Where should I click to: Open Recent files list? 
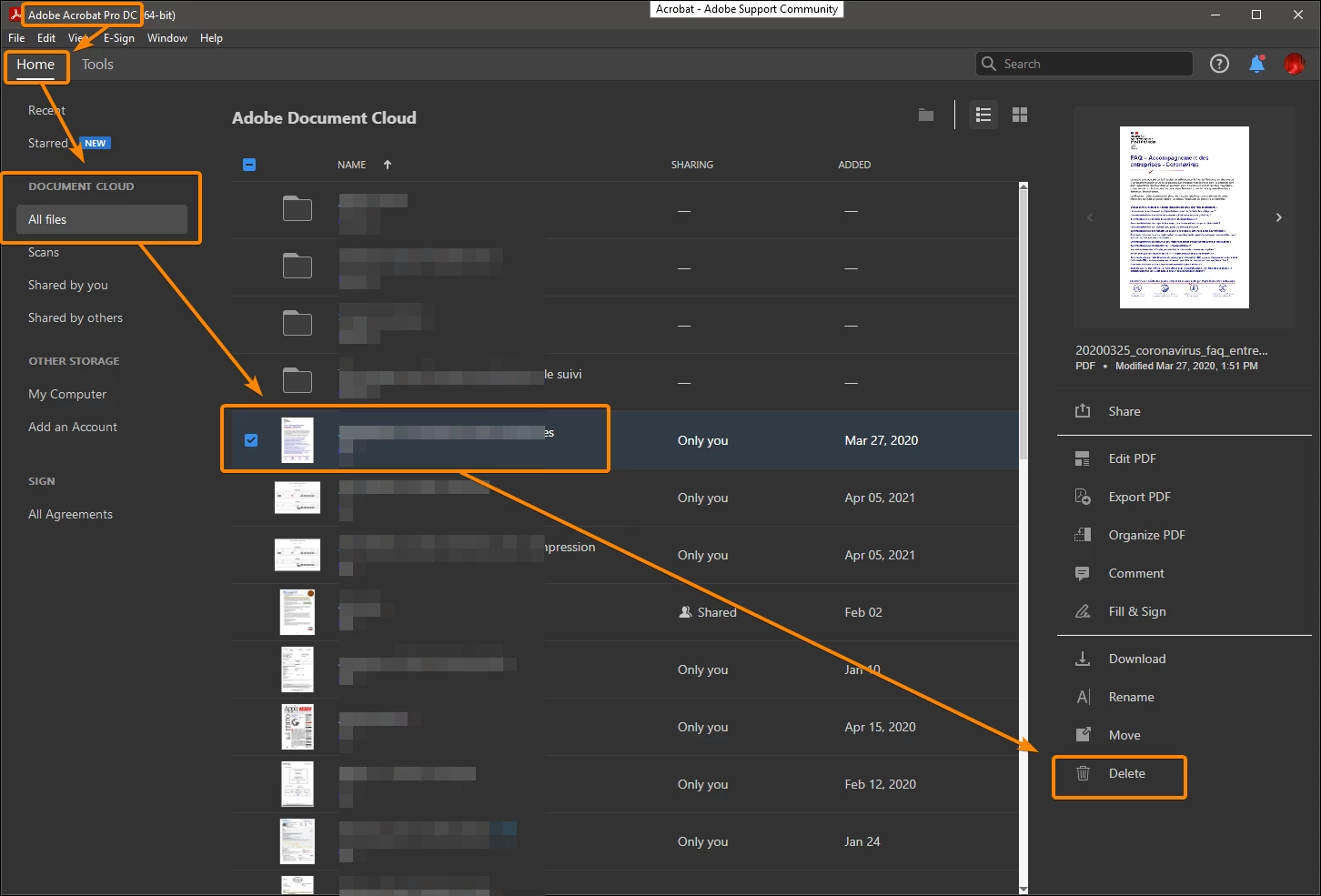pos(46,110)
